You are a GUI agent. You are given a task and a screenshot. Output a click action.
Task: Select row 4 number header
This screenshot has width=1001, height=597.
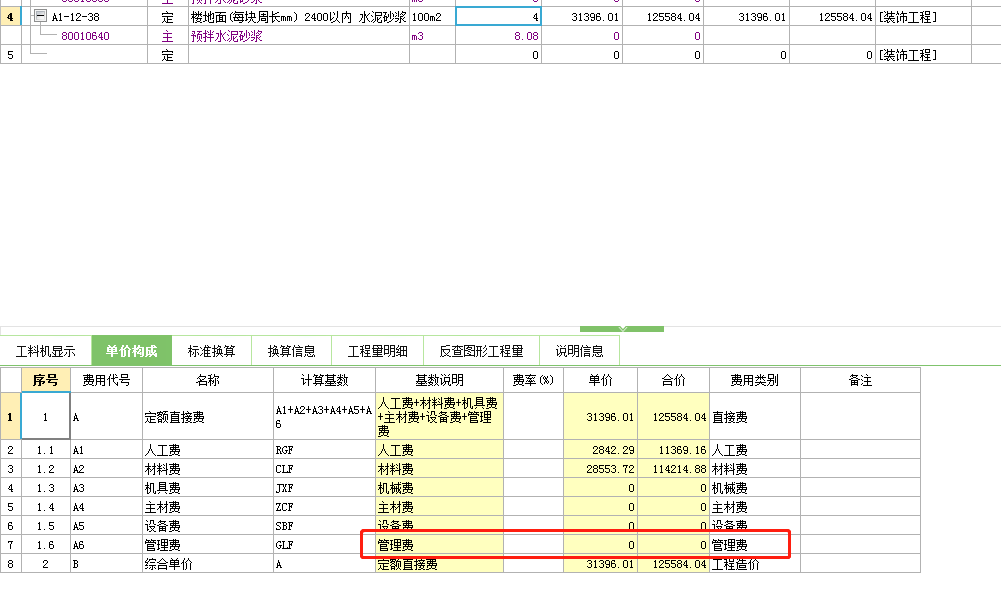10,17
